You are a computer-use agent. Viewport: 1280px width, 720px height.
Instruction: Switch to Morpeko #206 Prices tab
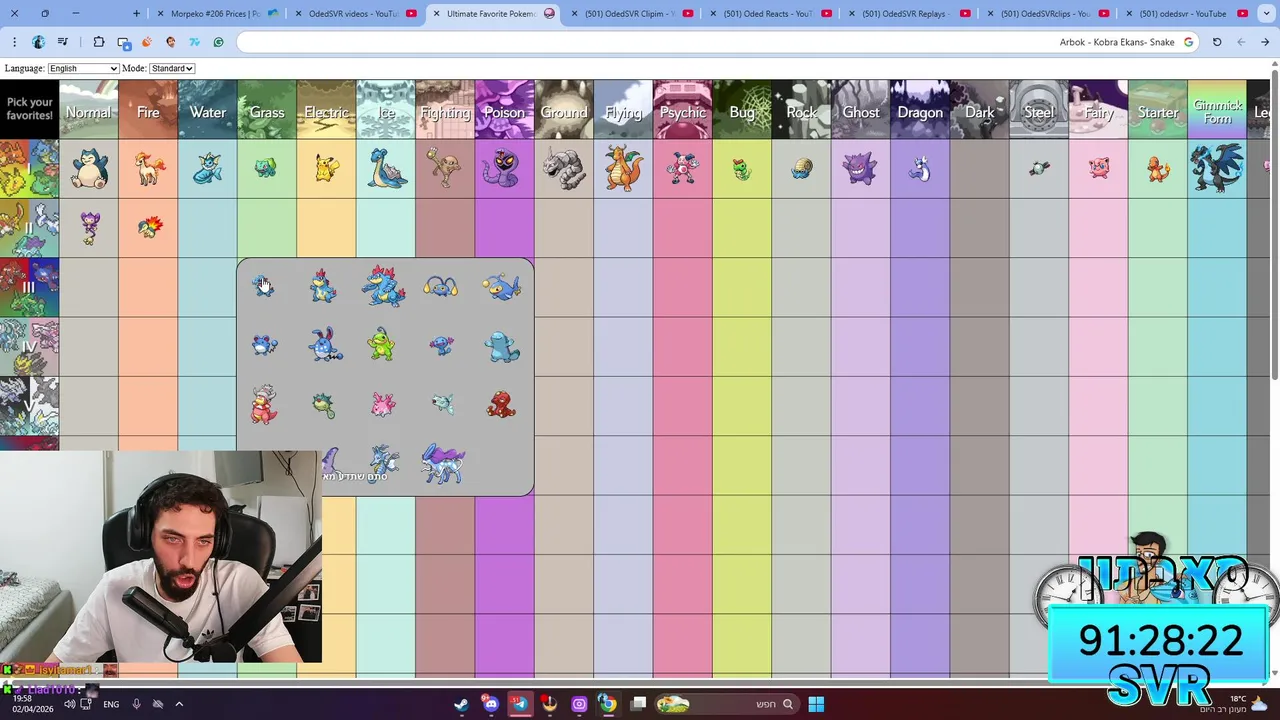215,14
